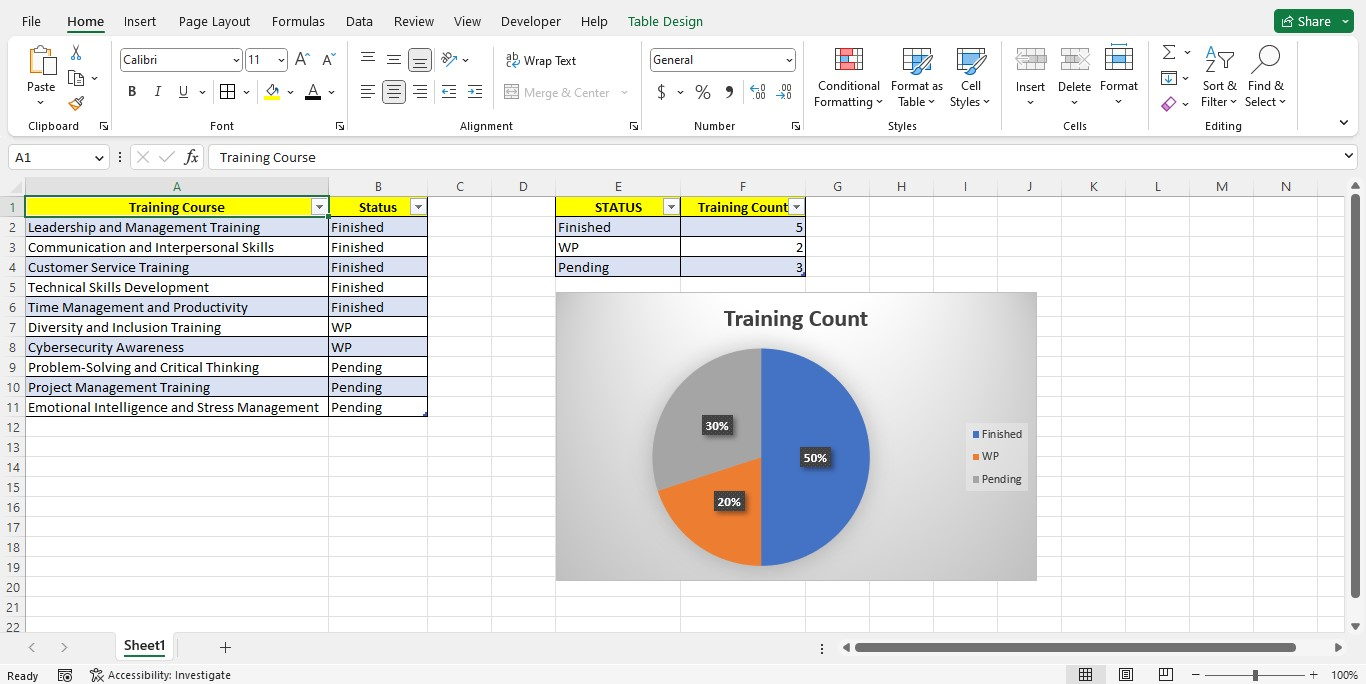The height and width of the screenshot is (684, 1366).
Task: Toggle bold formatting
Action: 131,91
